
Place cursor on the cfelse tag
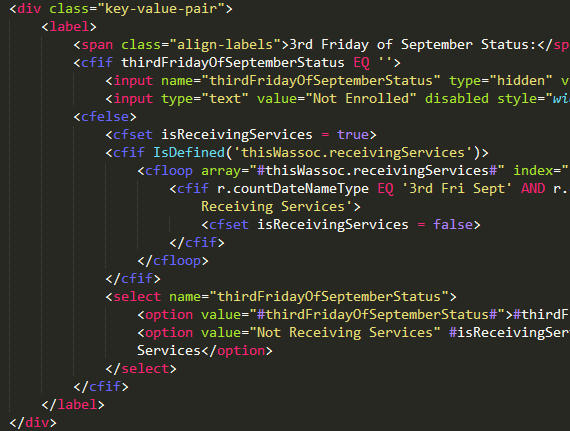pyautogui.click(x=105, y=117)
